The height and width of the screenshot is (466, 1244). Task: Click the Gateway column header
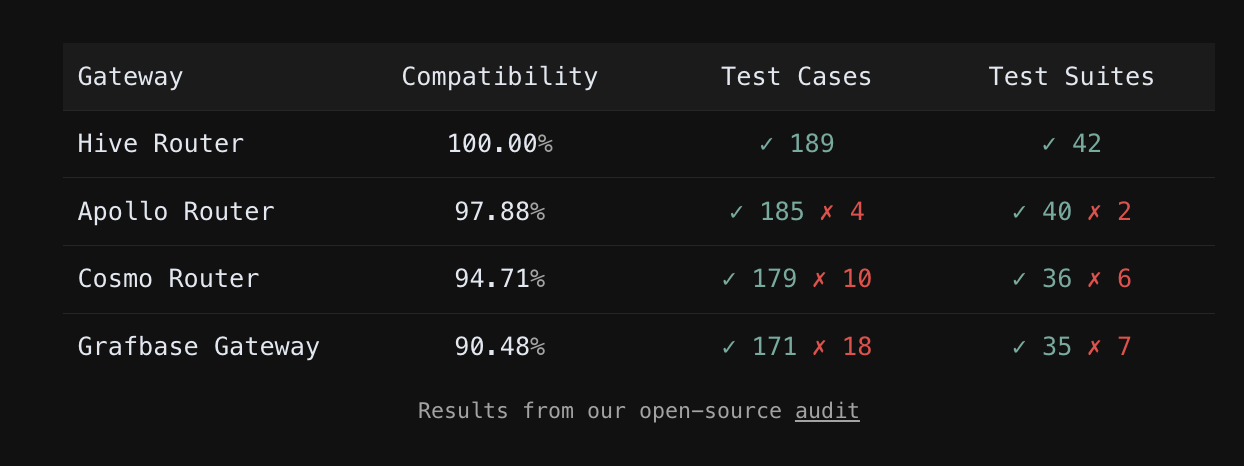click(131, 77)
